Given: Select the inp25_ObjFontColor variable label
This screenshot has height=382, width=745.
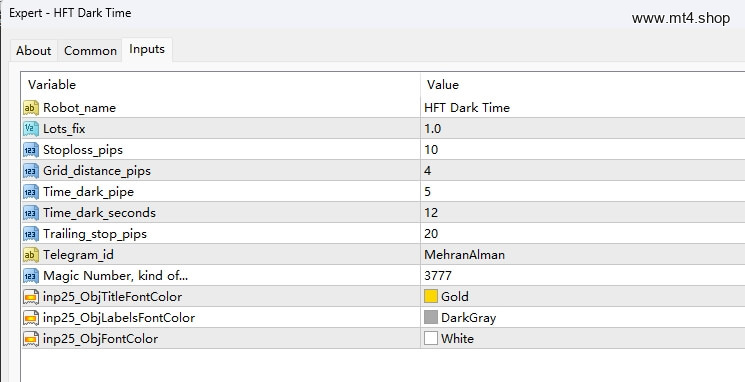Looking at the screenshot, I should [100, 339].
